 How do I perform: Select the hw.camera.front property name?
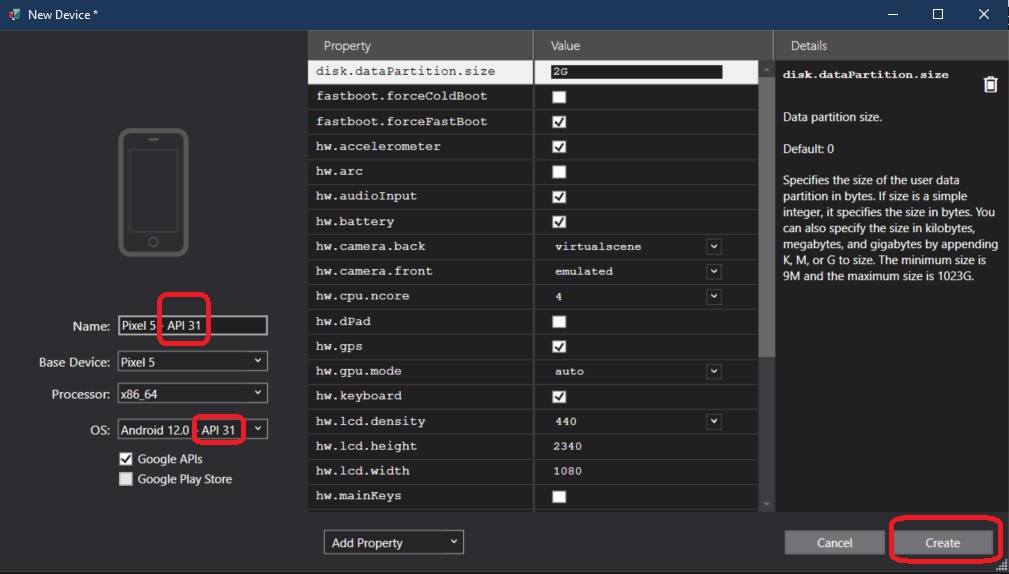tap(375, 272)
